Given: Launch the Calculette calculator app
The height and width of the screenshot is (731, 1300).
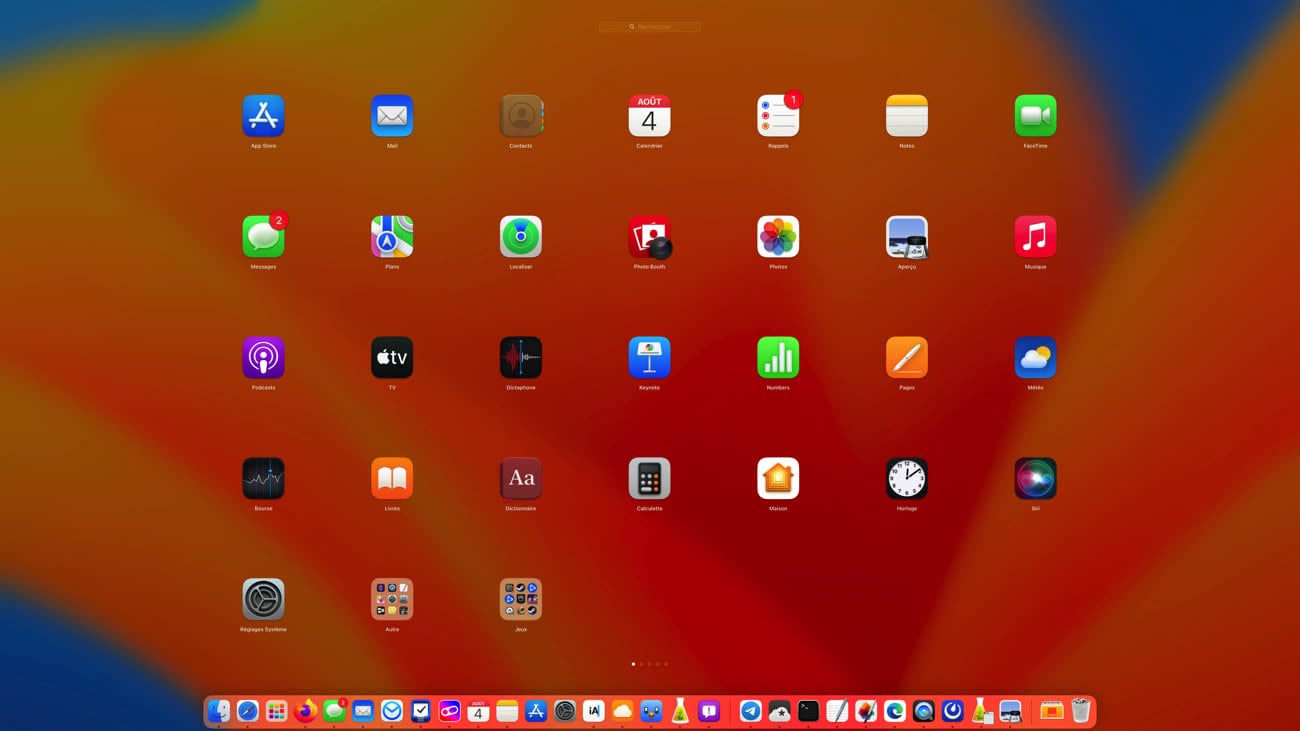Looking at the screenshot, I should coord(649,479).
